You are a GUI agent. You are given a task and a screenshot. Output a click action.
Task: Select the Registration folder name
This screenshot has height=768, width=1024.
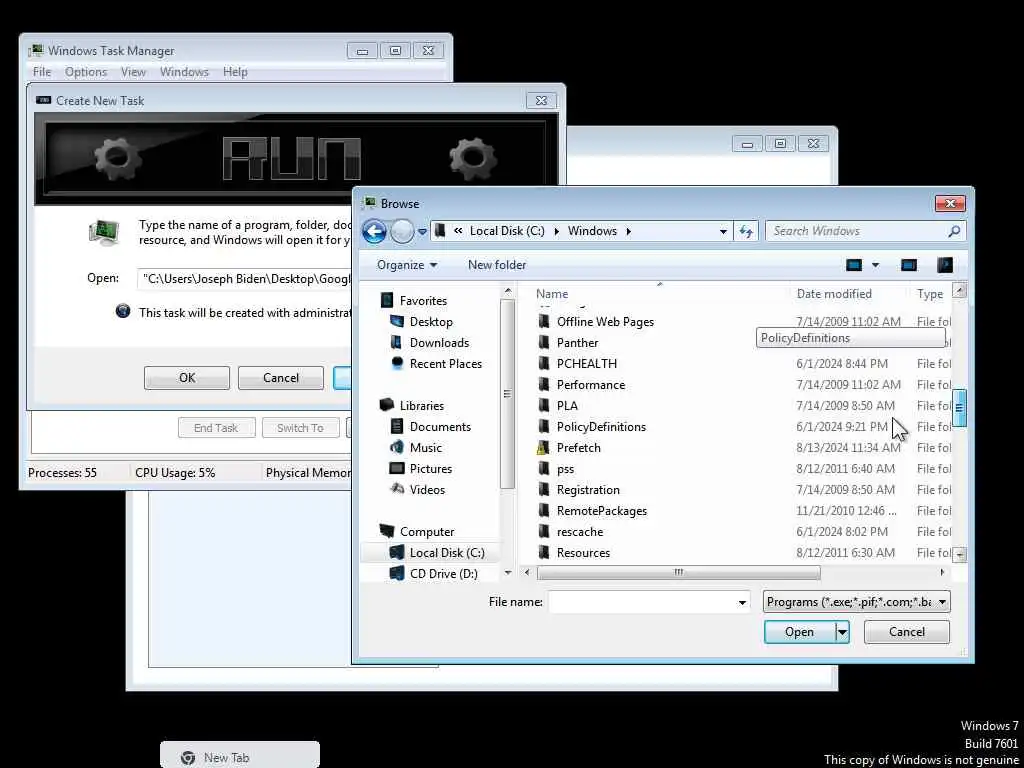(x=588, y=490)
